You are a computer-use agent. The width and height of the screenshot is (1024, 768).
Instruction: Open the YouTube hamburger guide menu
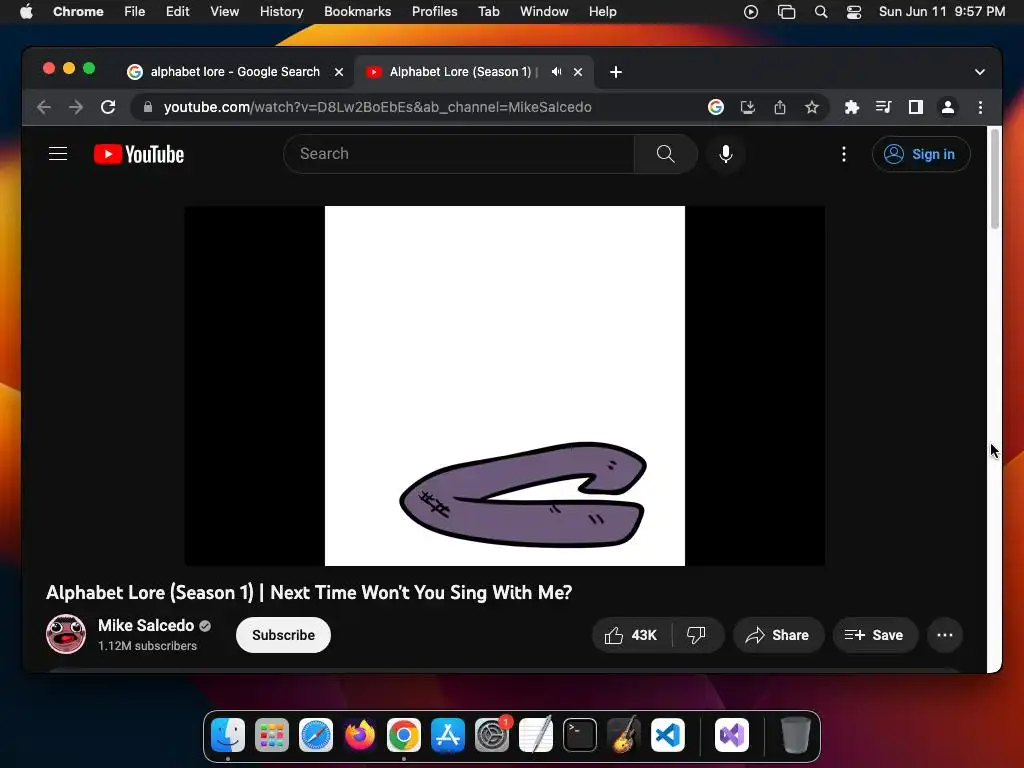pos(58,154)
